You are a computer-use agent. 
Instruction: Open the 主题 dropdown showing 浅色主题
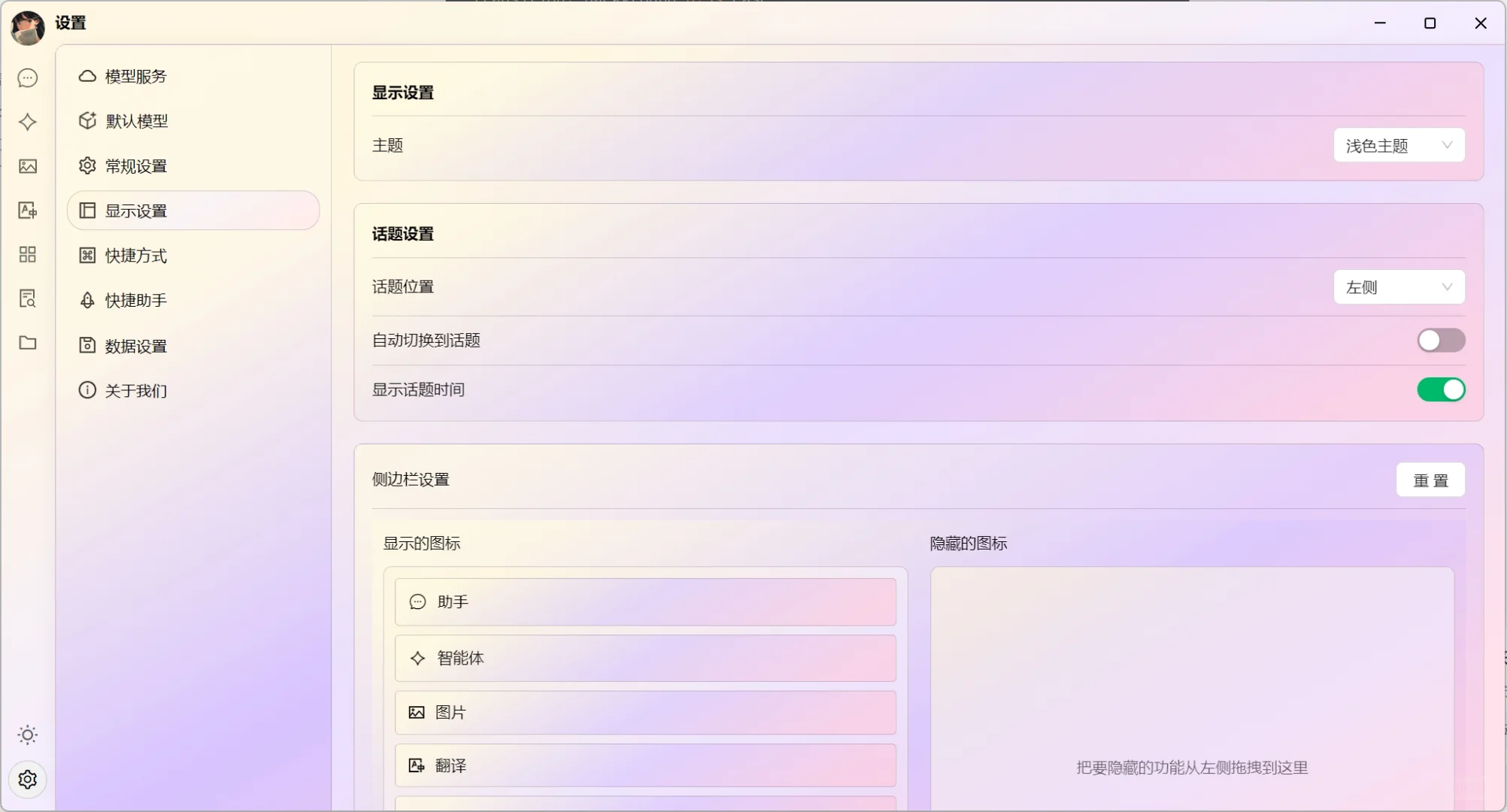click(x=1398, y=144)
